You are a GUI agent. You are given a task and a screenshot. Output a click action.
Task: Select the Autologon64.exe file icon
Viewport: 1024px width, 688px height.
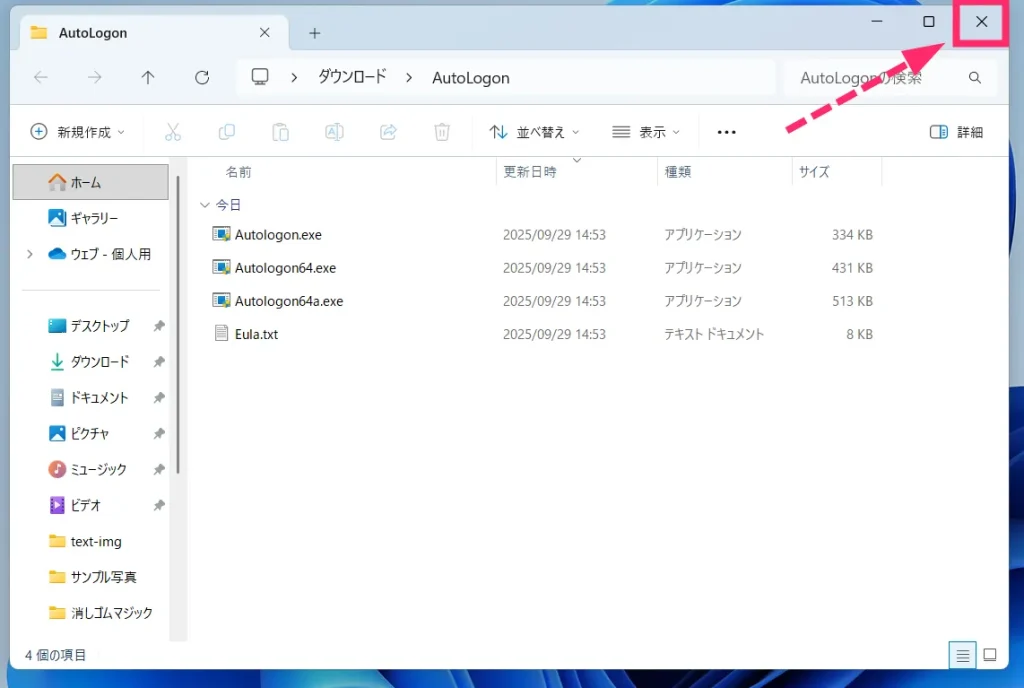[x=221, y=267]
